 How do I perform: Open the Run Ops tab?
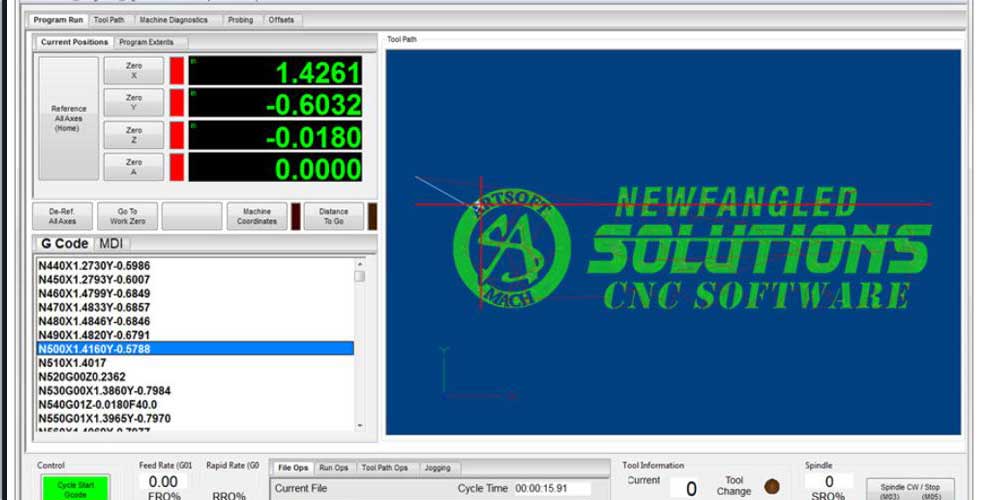tap(334, 467)
